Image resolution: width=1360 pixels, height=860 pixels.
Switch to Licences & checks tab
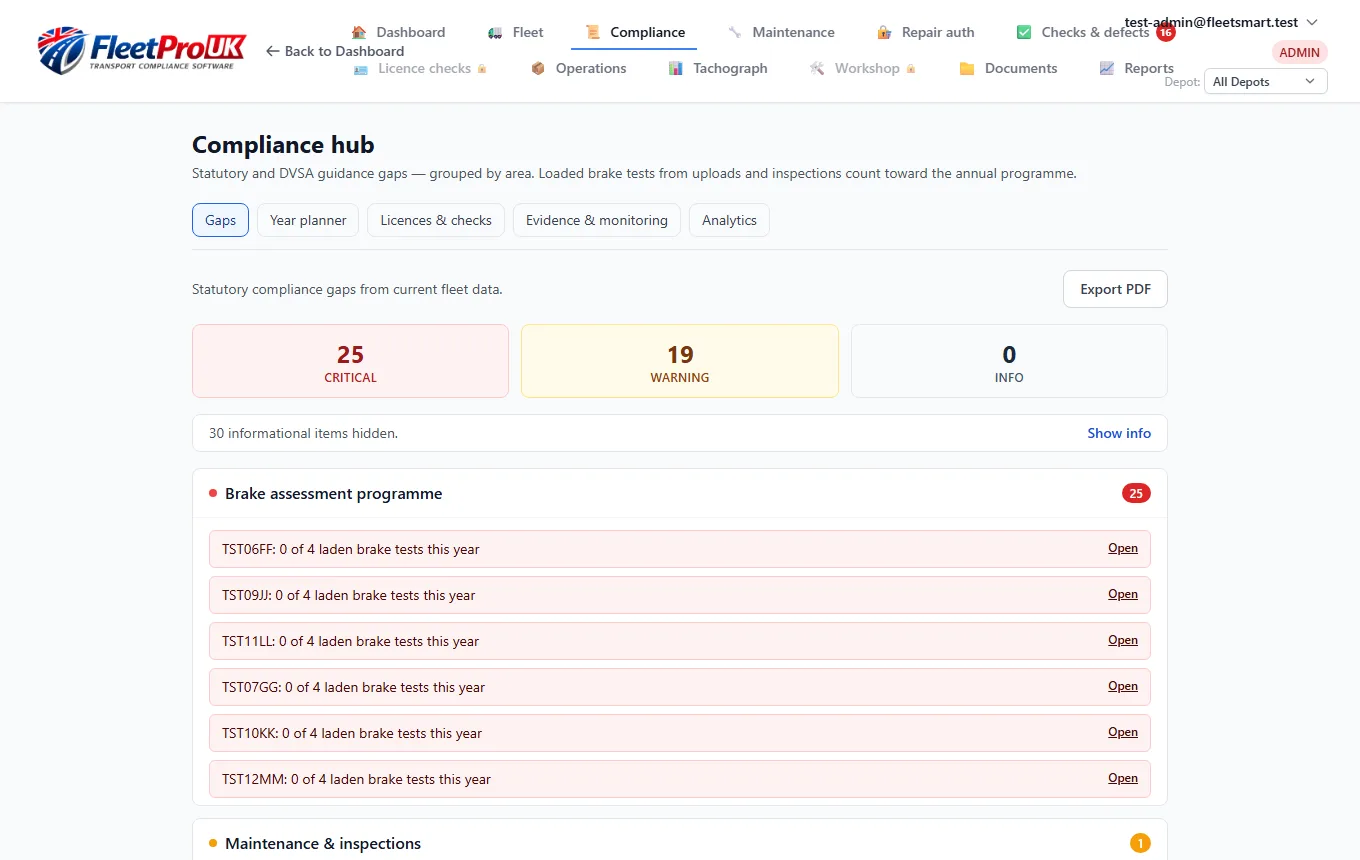(x=436, y=220)
